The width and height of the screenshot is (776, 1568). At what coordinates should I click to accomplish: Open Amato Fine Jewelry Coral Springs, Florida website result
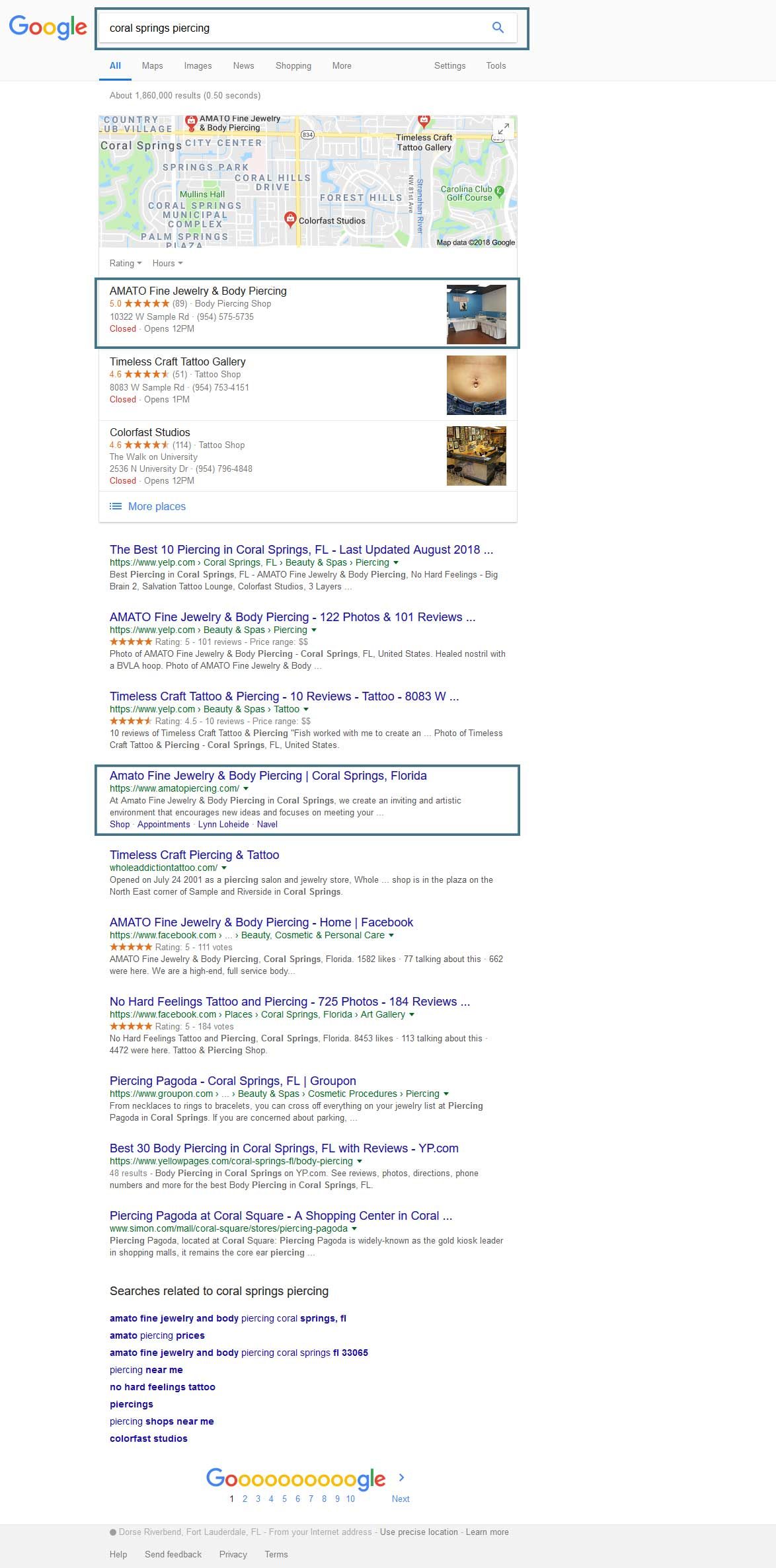coord(268,775)
